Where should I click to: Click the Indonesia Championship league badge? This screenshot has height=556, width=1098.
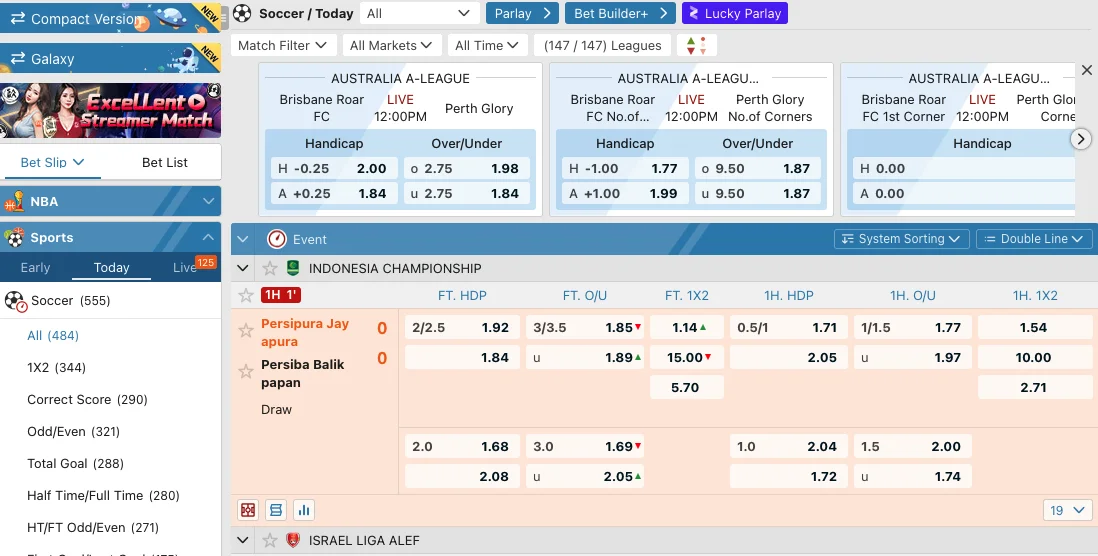coord(293,268)
